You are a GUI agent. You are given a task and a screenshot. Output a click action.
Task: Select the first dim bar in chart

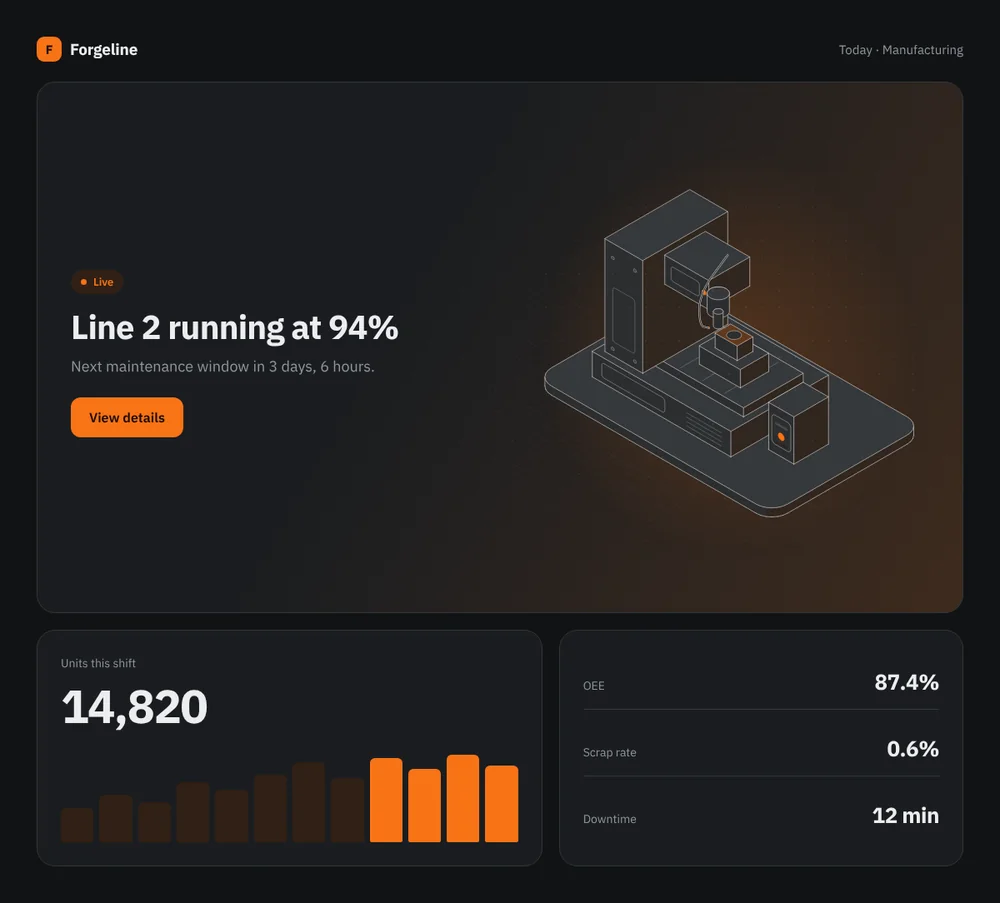[77, 825]
